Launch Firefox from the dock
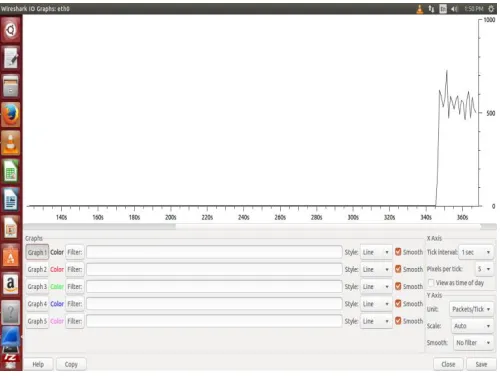500x380 pixels. coord(11,115)
